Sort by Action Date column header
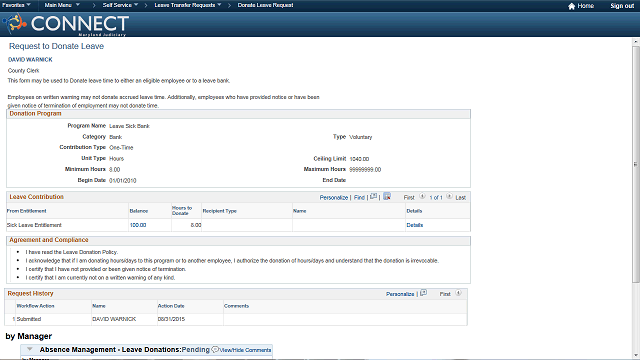The image size is (640, 360). click(x=171, y=306)
